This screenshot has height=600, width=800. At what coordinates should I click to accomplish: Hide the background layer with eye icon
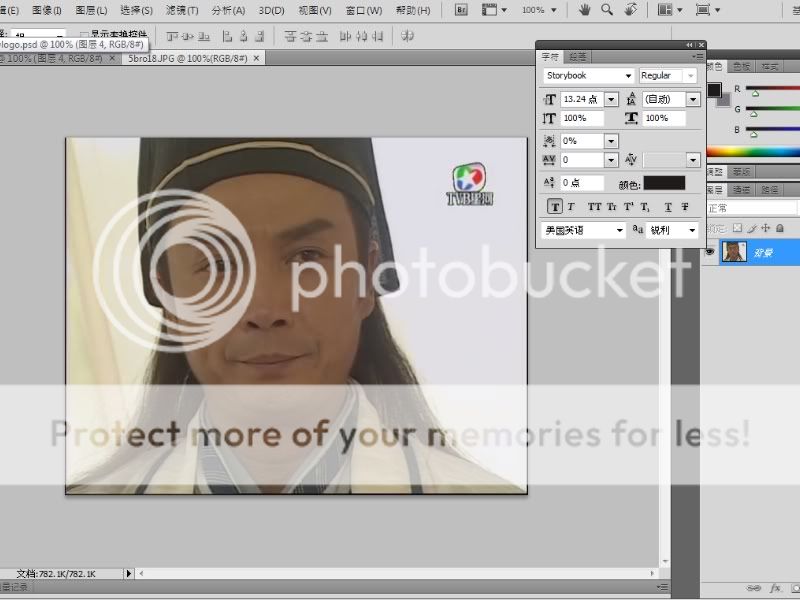[709, 252]
